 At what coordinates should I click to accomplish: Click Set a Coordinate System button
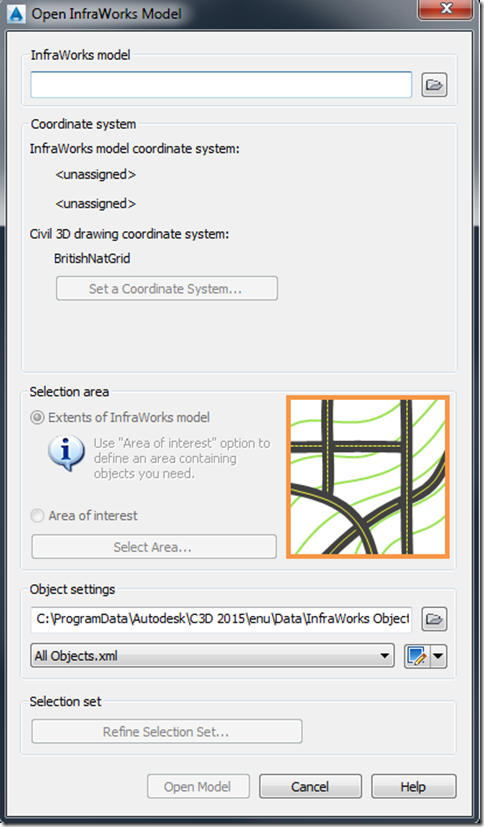tap(167, 289)
